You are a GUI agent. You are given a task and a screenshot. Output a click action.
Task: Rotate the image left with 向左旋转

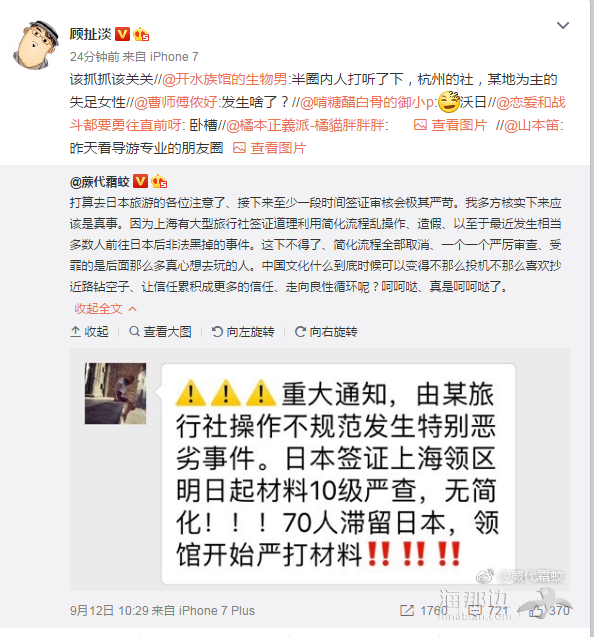pyautogui.click(x=243, y=332)
